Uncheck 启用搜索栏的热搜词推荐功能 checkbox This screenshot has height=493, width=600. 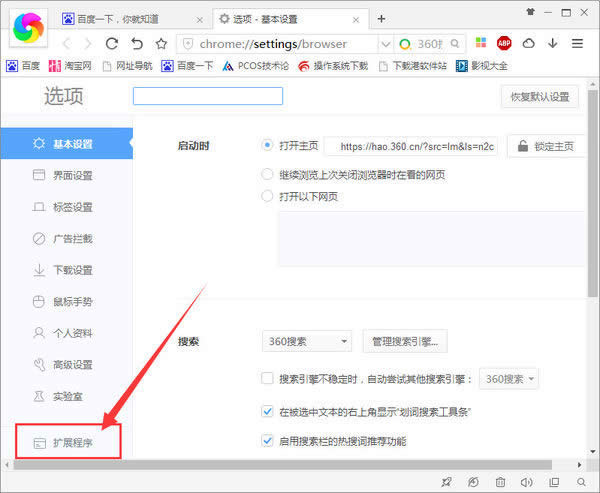pyautogui.click(x=267, y=441)
